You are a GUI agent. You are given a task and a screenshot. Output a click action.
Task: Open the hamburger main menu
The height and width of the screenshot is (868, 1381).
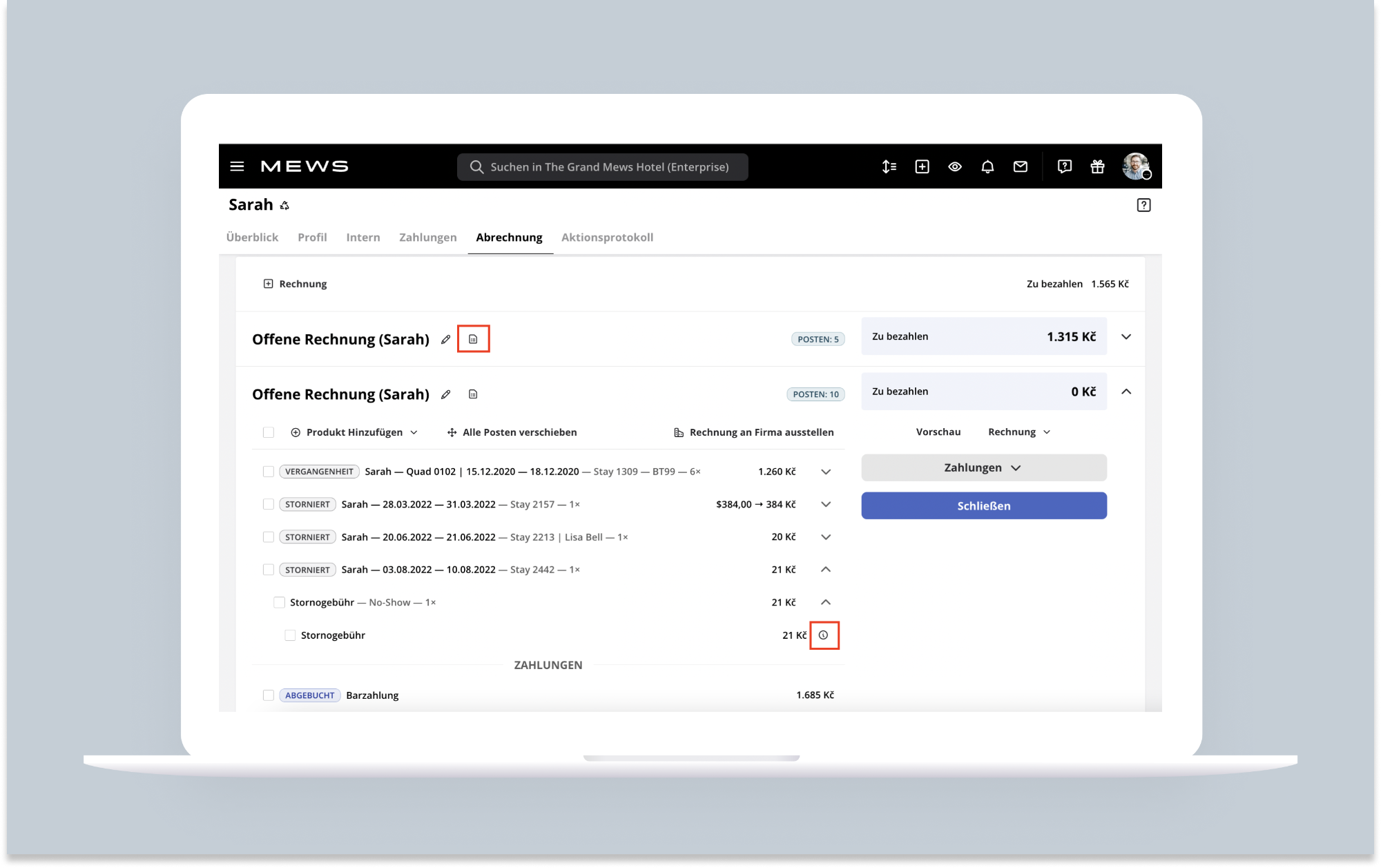(237, 166)
